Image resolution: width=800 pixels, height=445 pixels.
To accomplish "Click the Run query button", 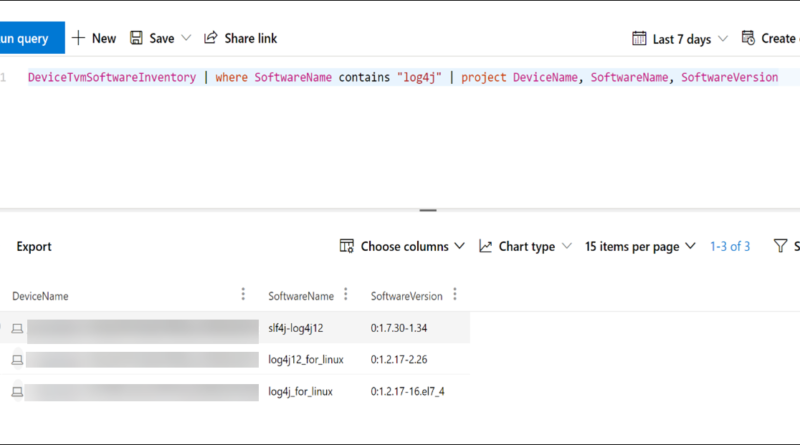I will point(32,38).
